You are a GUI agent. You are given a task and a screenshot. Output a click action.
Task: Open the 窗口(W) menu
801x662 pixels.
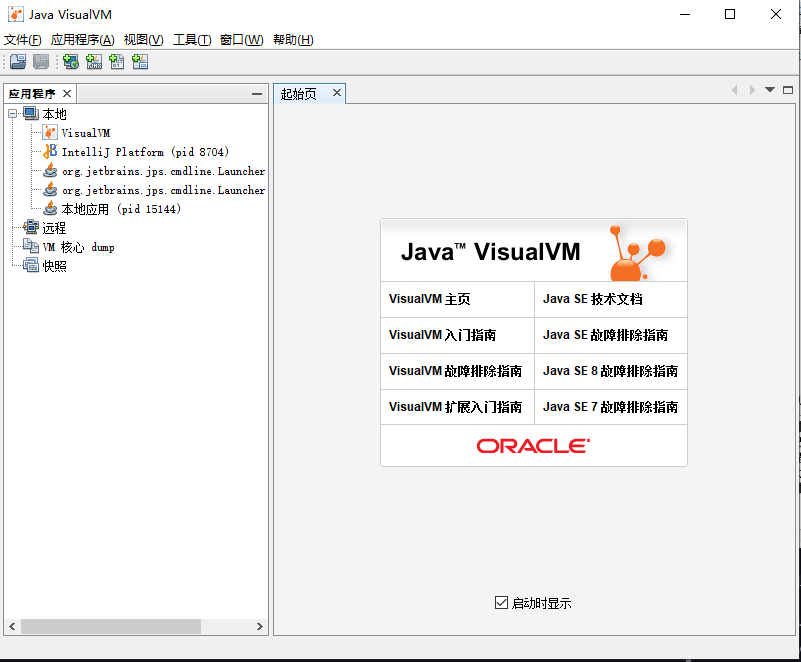pos(242,39)
